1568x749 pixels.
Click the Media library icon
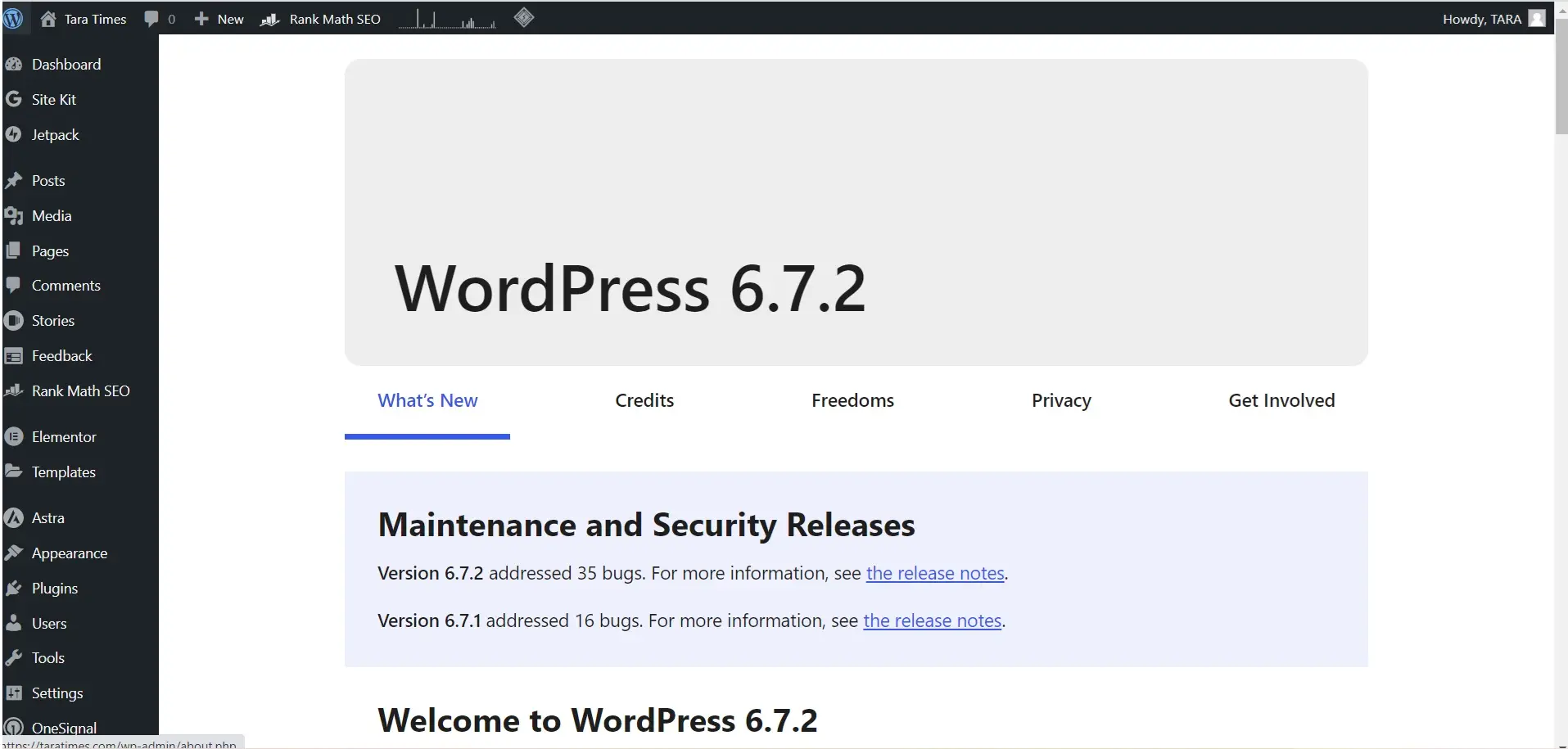pyautogui.click(x=14, y=215)
